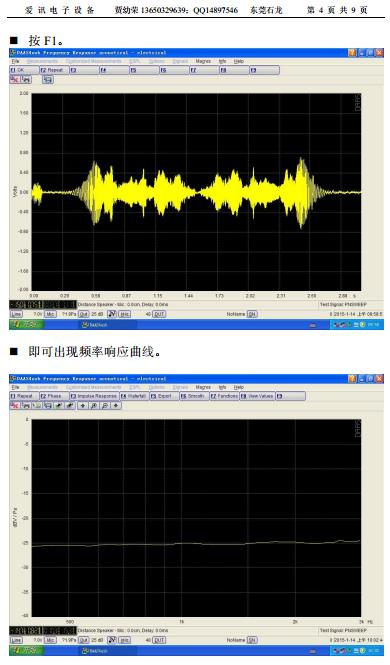The width and height of the screenshot is (390, 665).
Task: Click the speaker icon in lower window status bar
Action: (x=111, y=640)
